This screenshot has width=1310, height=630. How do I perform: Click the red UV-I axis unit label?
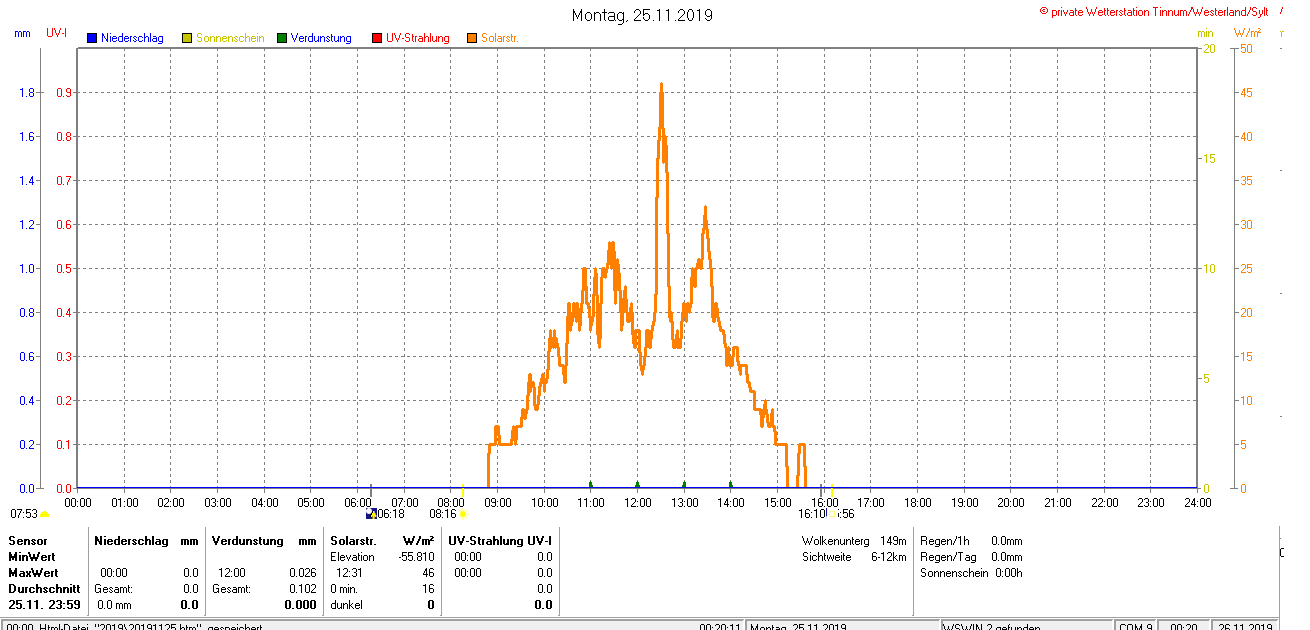57,33
